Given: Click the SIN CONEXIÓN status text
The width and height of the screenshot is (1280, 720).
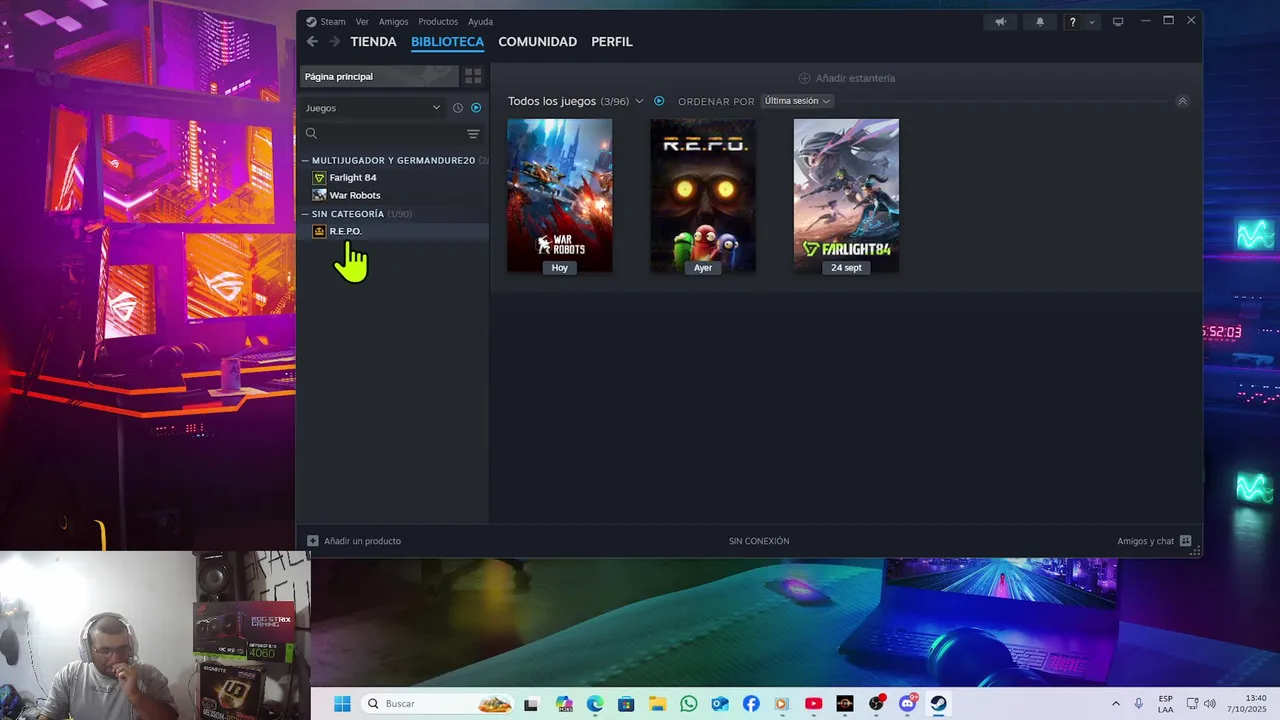Looking at the screenshot, I should pyautogui.click(x=759, y=541).
